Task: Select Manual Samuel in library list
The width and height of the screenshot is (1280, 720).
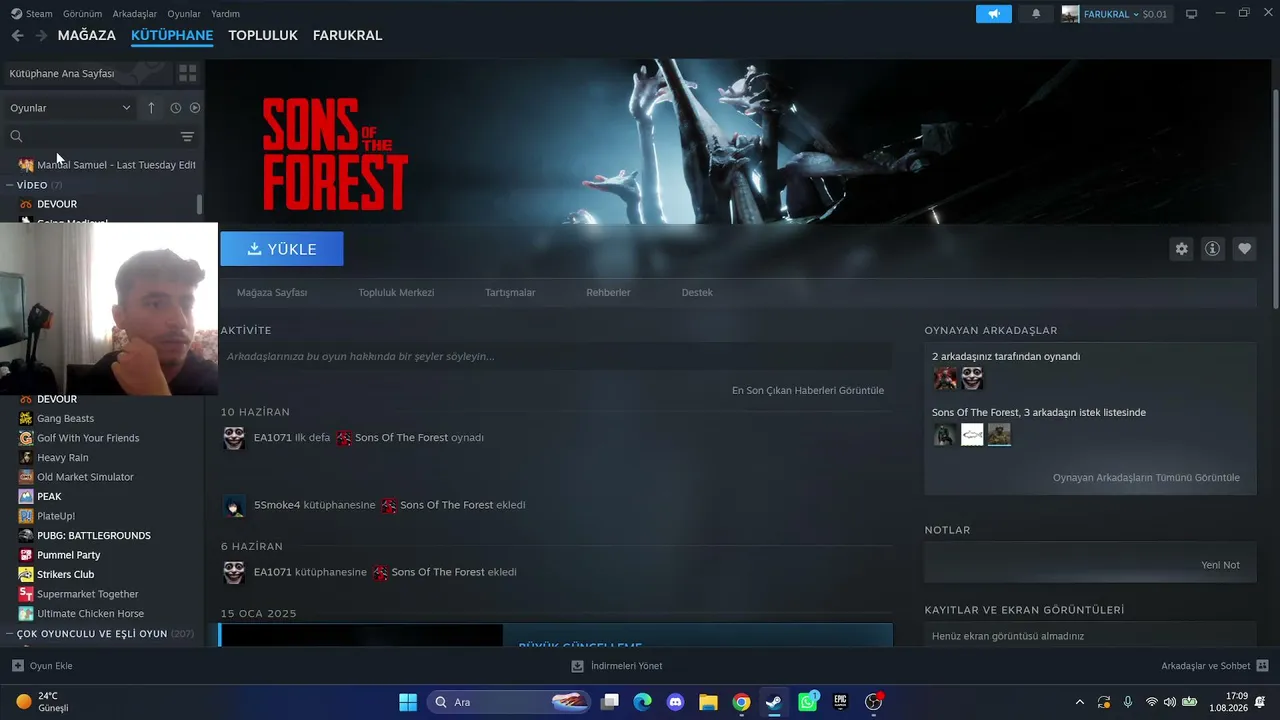Action: [108, 165]
